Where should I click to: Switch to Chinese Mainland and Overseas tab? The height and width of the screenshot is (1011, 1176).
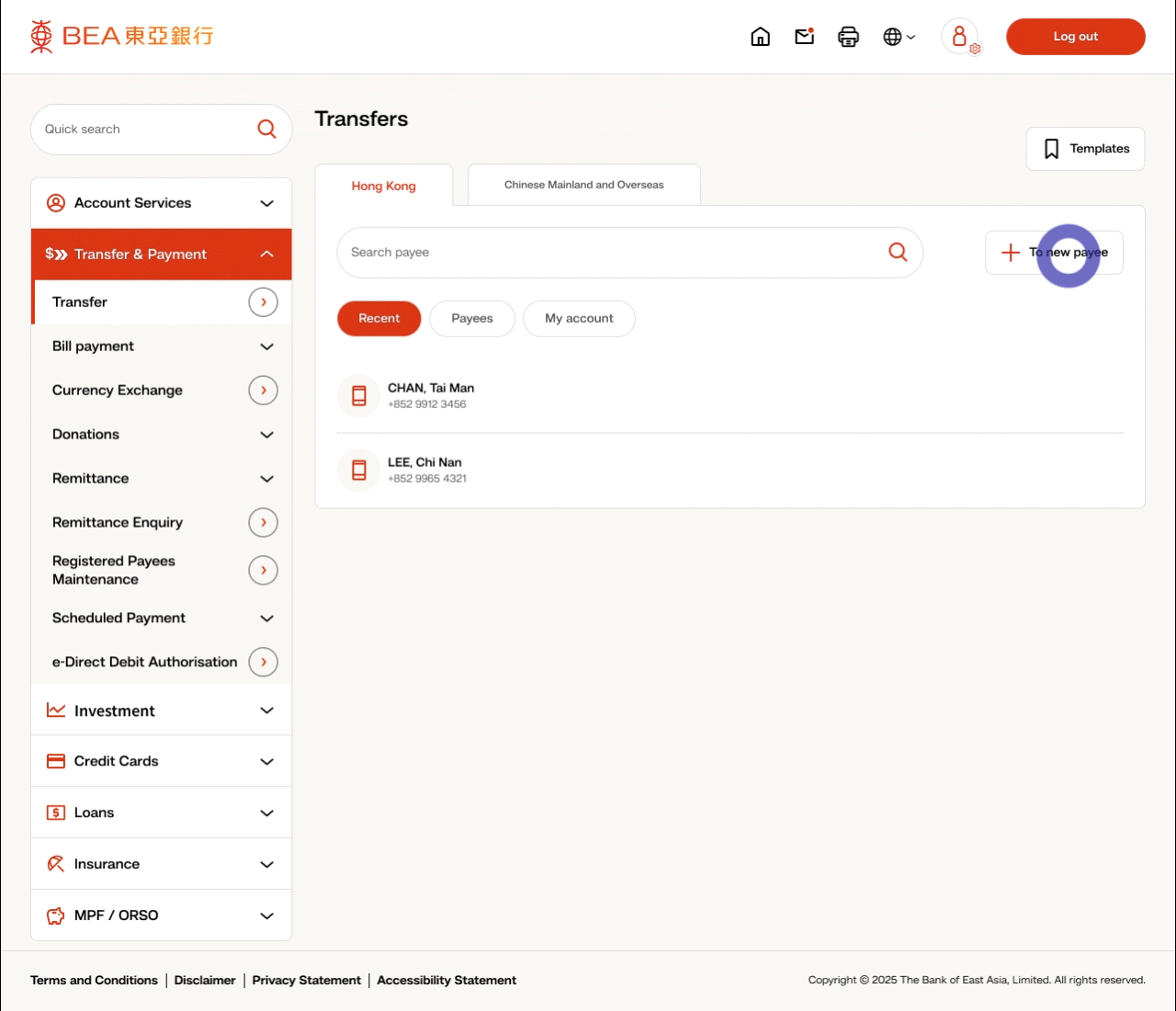click(583, 185)
